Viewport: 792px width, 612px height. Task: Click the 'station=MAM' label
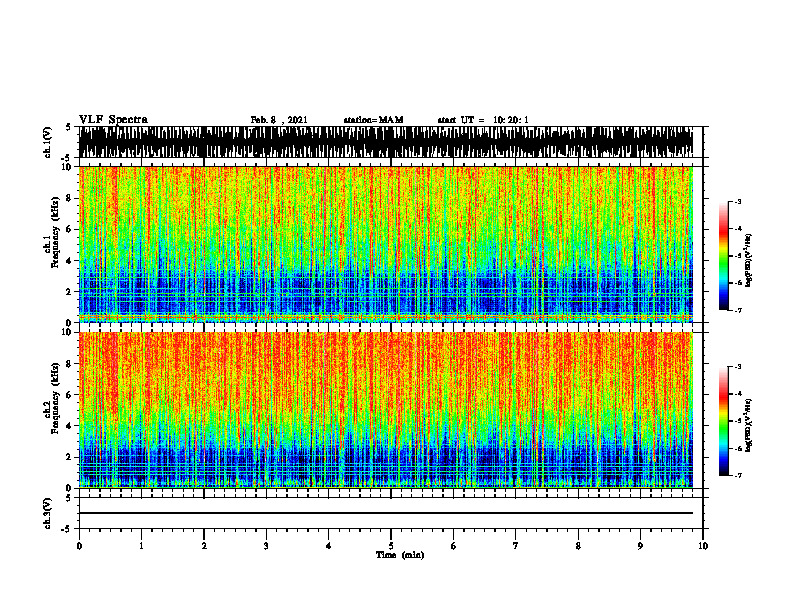[x=373, y=120]
